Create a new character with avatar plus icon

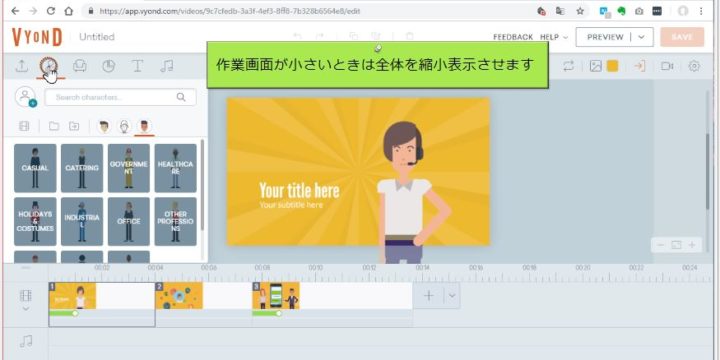click(26, 97)
